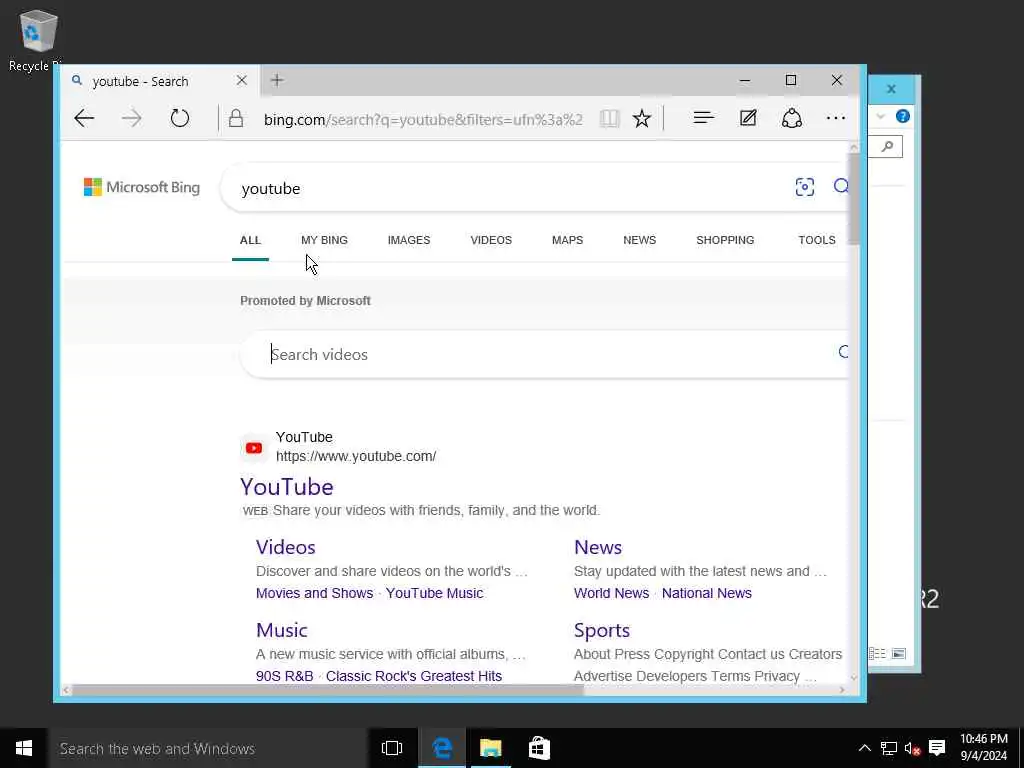This screenshot has width=1024, height=768.
Task: Click the Microsoft Bing logo
Action: (142, 187)
